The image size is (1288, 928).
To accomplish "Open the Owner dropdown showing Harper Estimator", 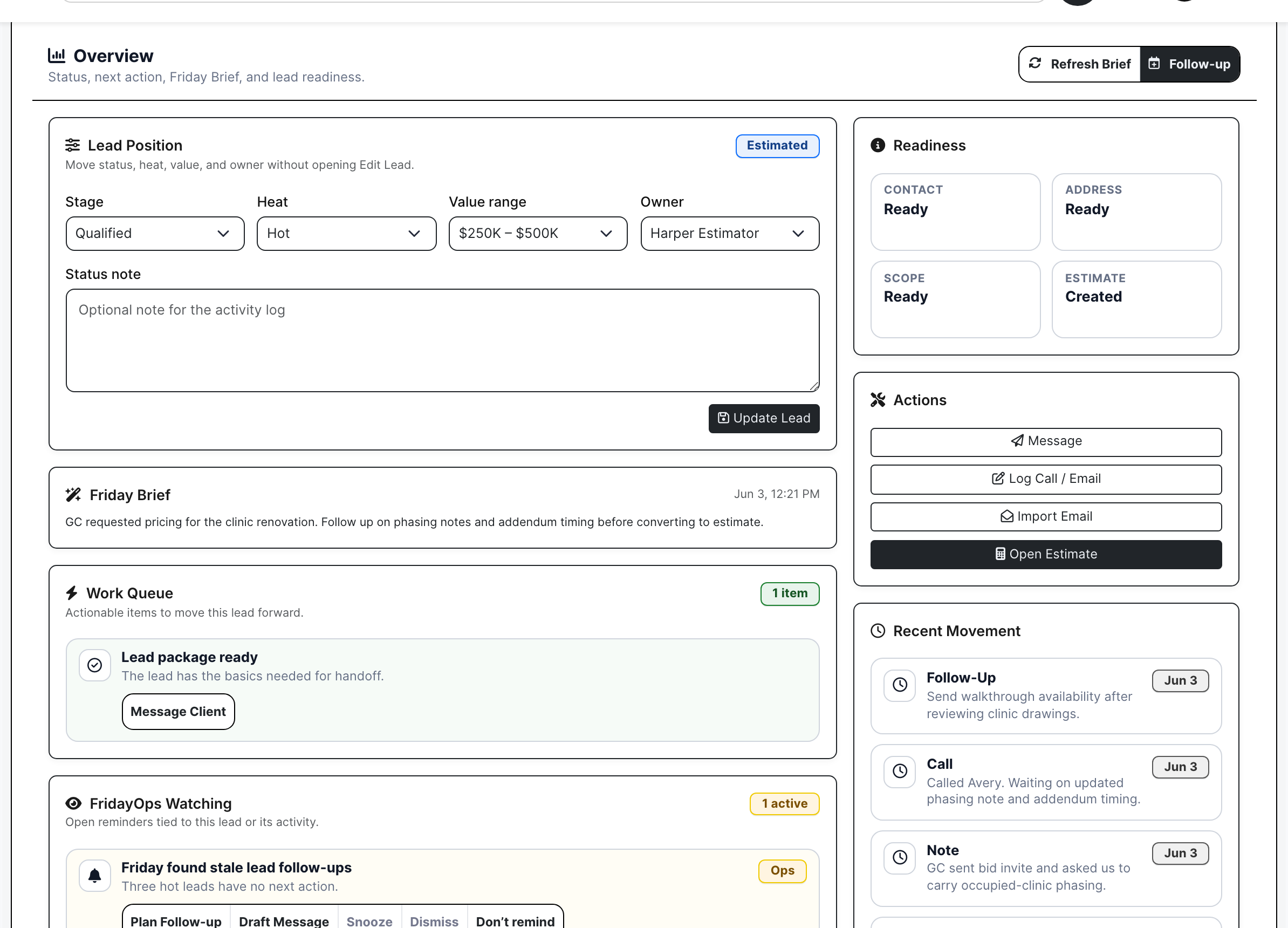I will click(x=730, y=234).
